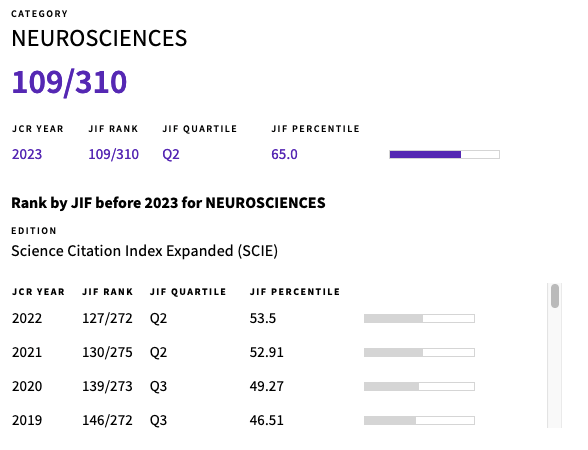588x450 pixels.
Task: Click the purple 2023 percentile progress bar
Action: click(444, 154)
